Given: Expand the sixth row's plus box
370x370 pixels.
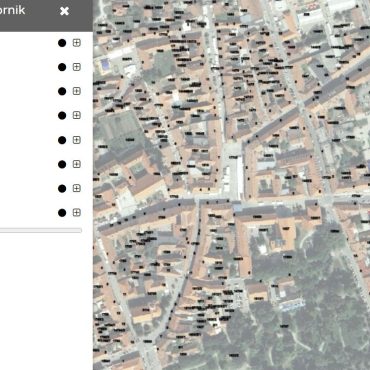Looking at the screenshot, I should point(77,164).
